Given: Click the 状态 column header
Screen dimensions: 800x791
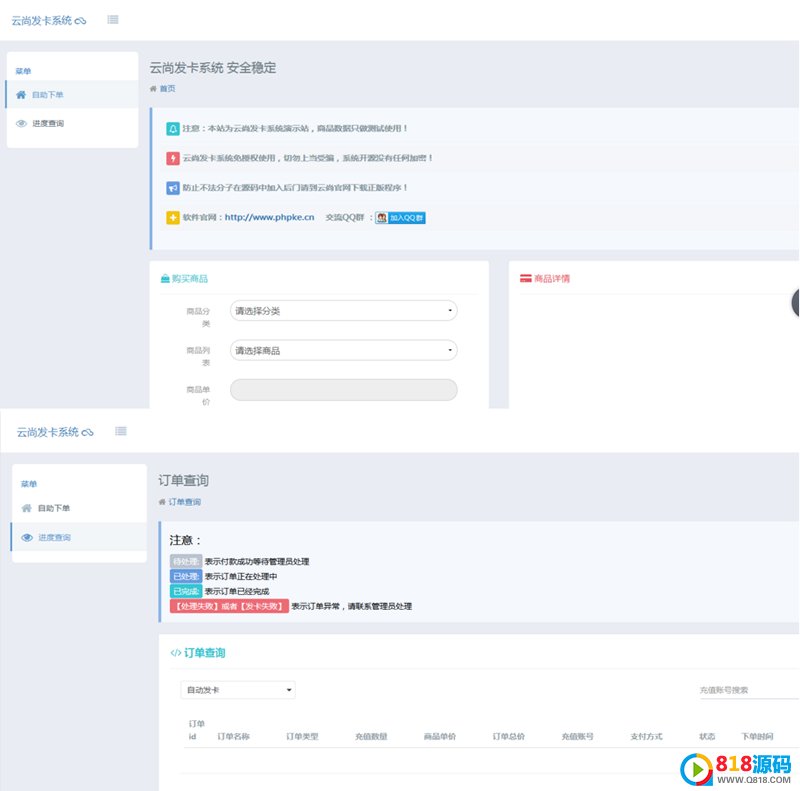Looking at the screenshot, I should 707,736.
